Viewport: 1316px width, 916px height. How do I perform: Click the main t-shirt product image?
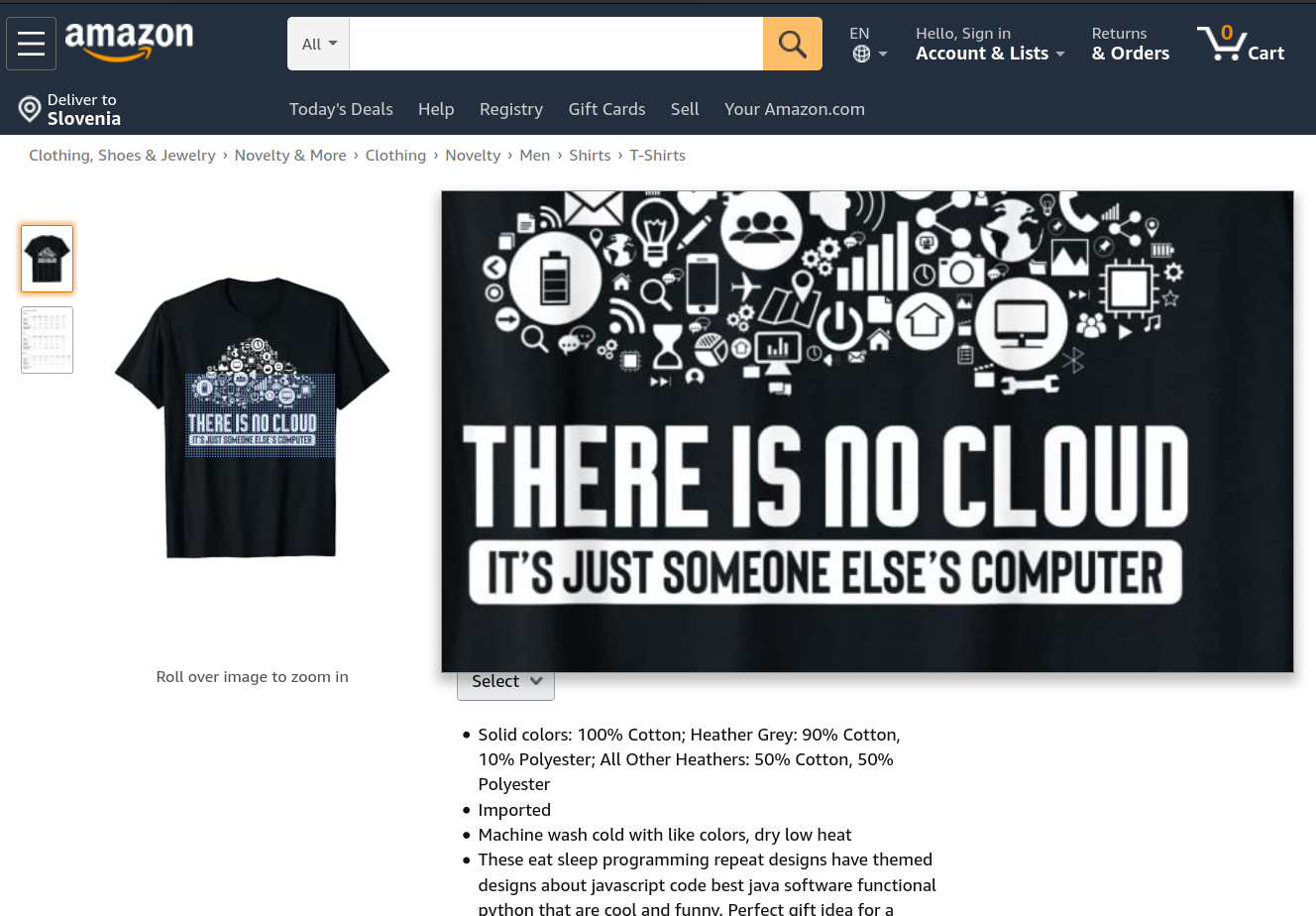pyautogui.click(x=252, y=416)
